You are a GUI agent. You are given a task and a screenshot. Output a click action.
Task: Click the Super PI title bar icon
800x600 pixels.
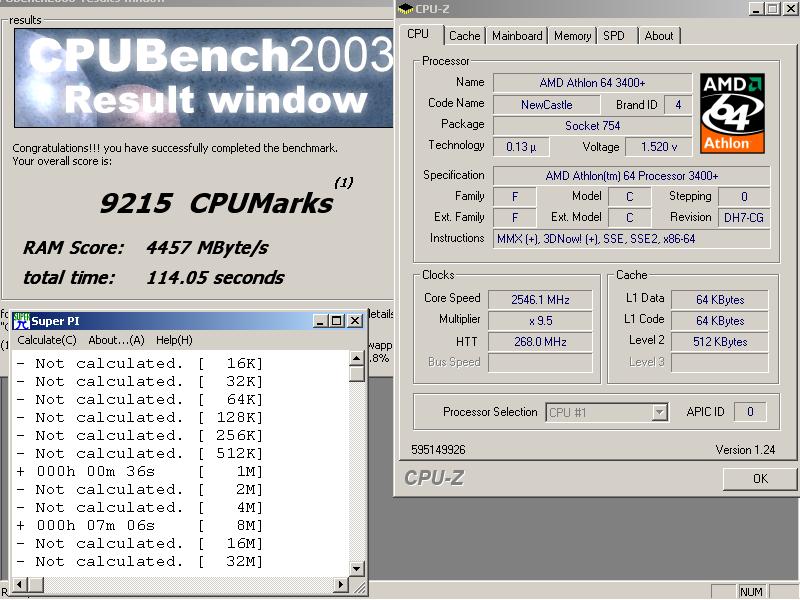[x=21, y=321]
